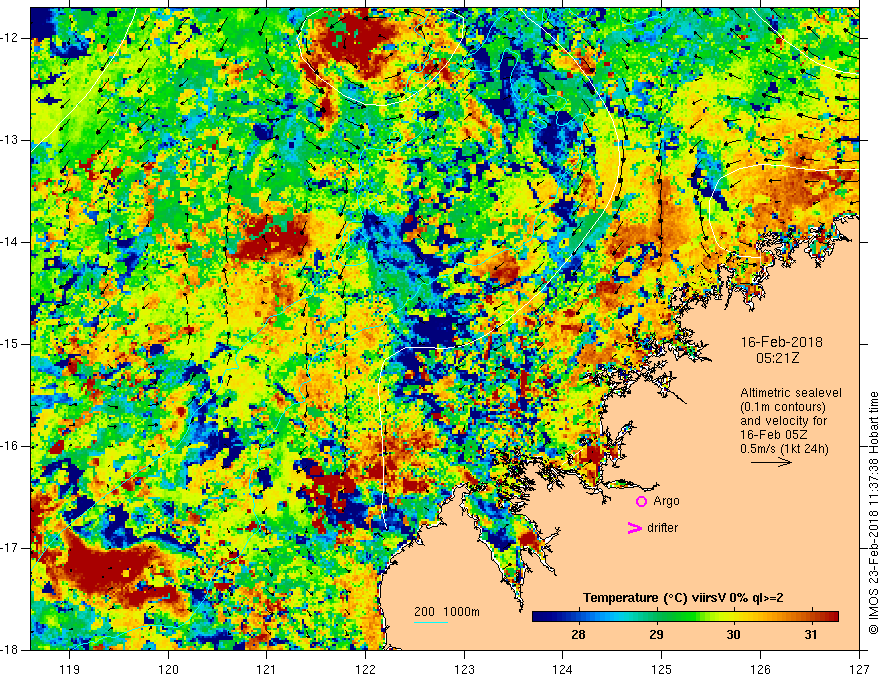Click latitude axis label -18
The height and width of the screenshot is (680, 880).
pos(10,650)
